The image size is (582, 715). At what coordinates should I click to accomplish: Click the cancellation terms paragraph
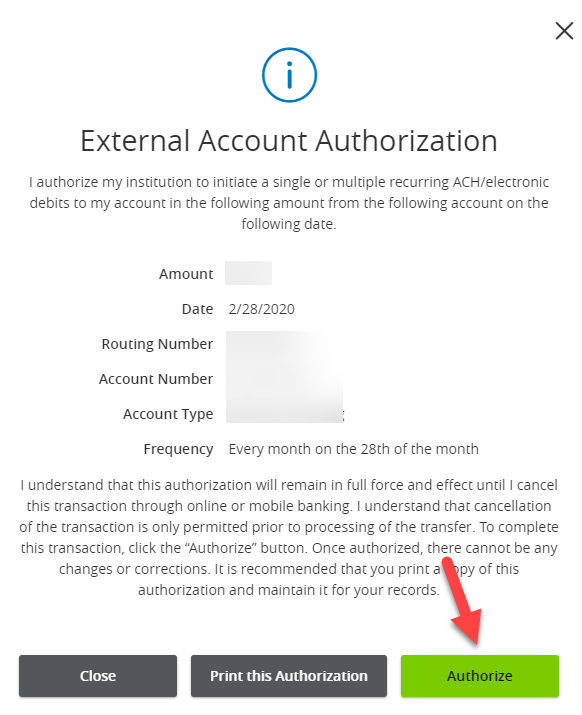[289, 537]
